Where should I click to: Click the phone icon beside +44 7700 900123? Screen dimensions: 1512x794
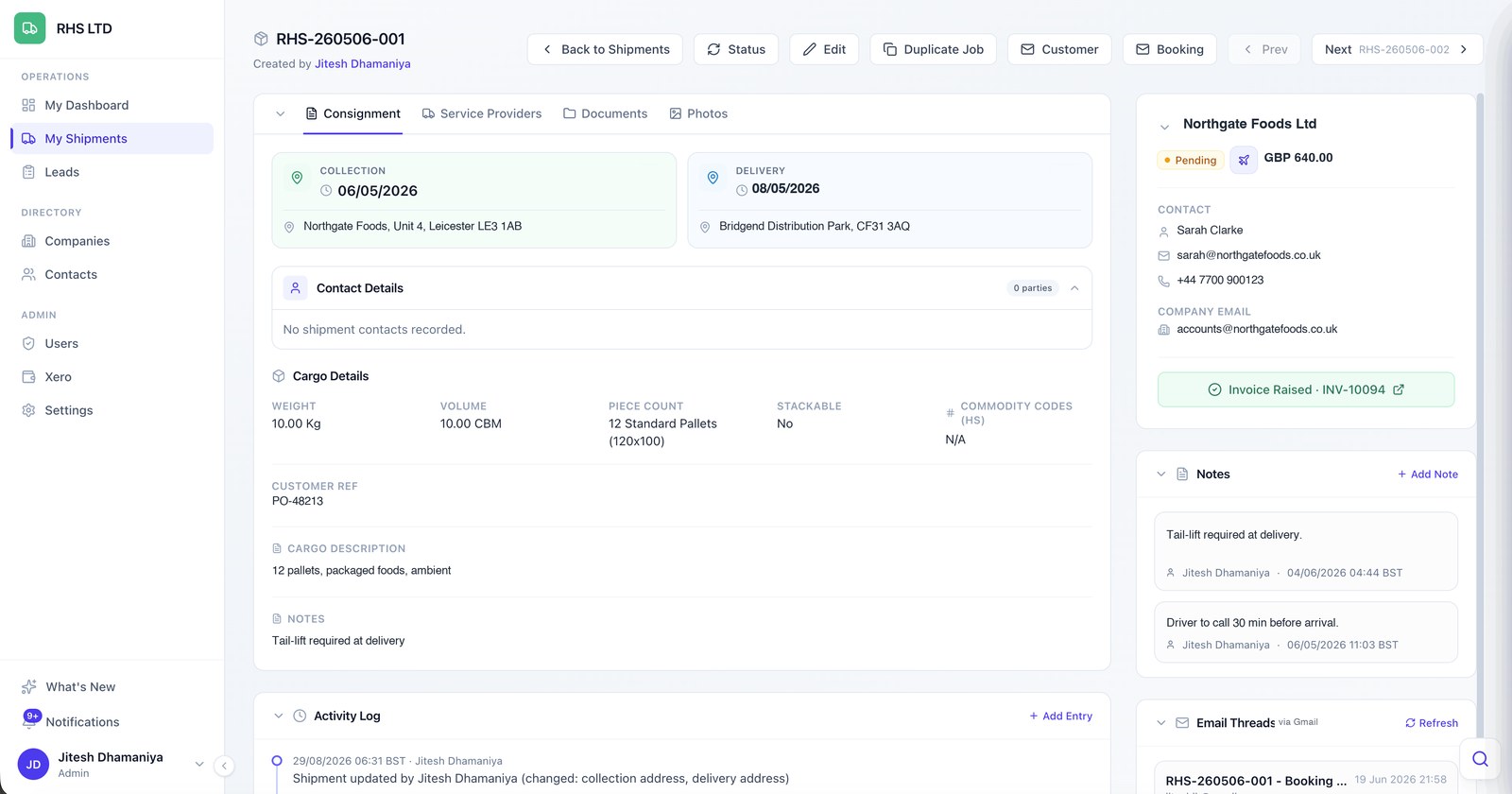point(1163,281)
